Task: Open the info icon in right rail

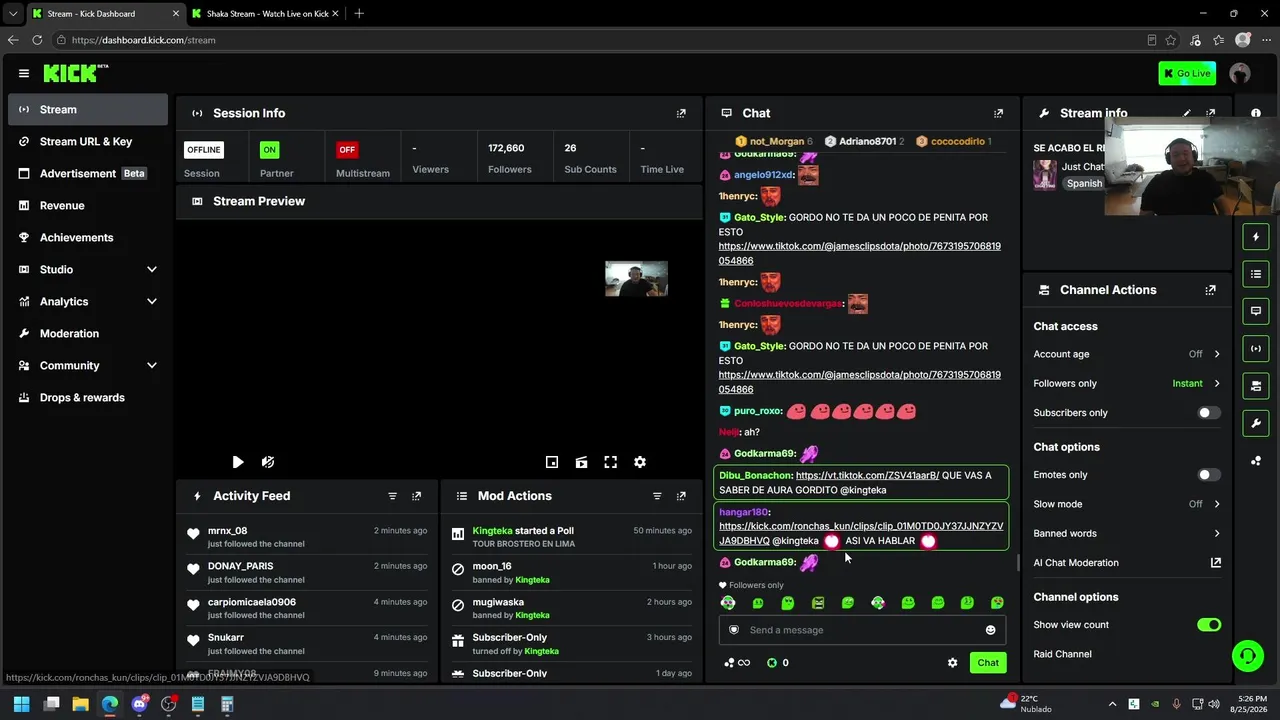Action: coord(1256,114)
